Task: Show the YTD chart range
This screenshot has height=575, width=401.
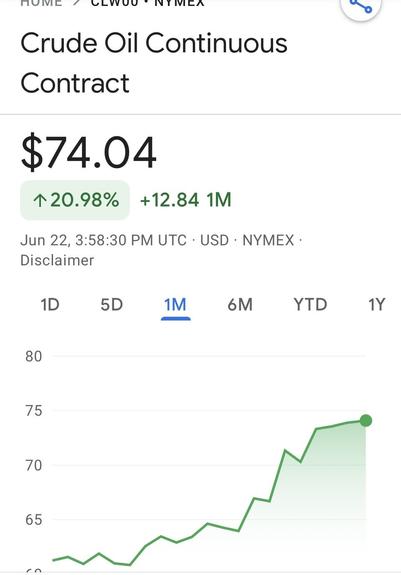Action: tap(310, 305)
